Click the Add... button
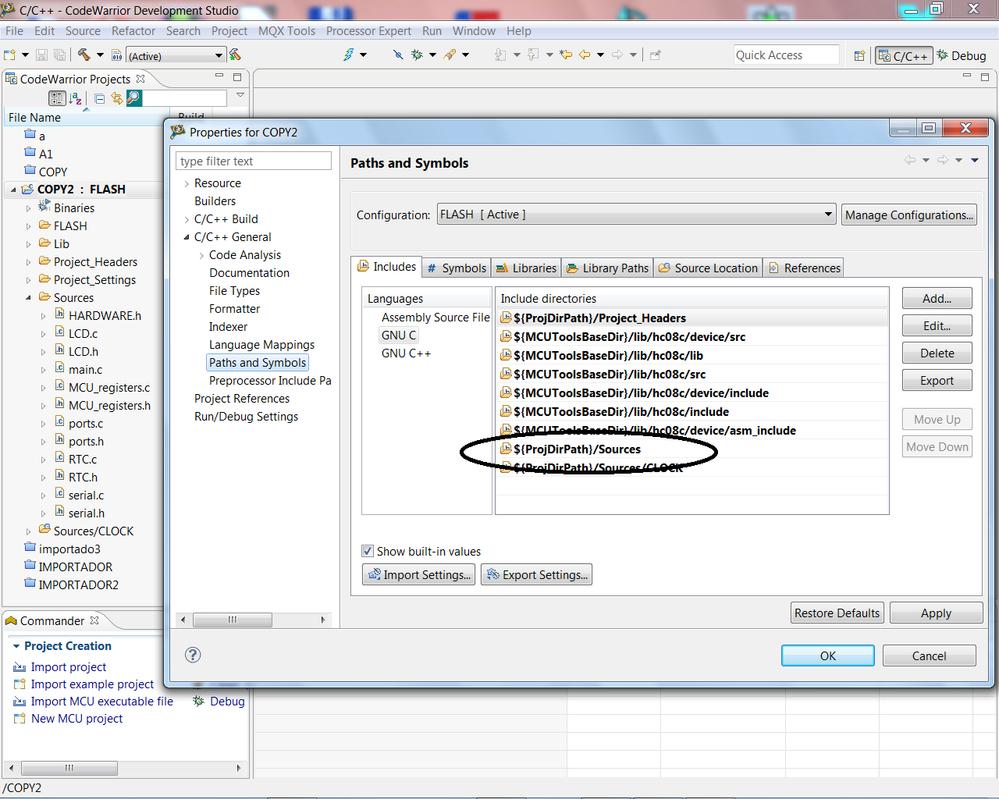 (x=937, y=298)
